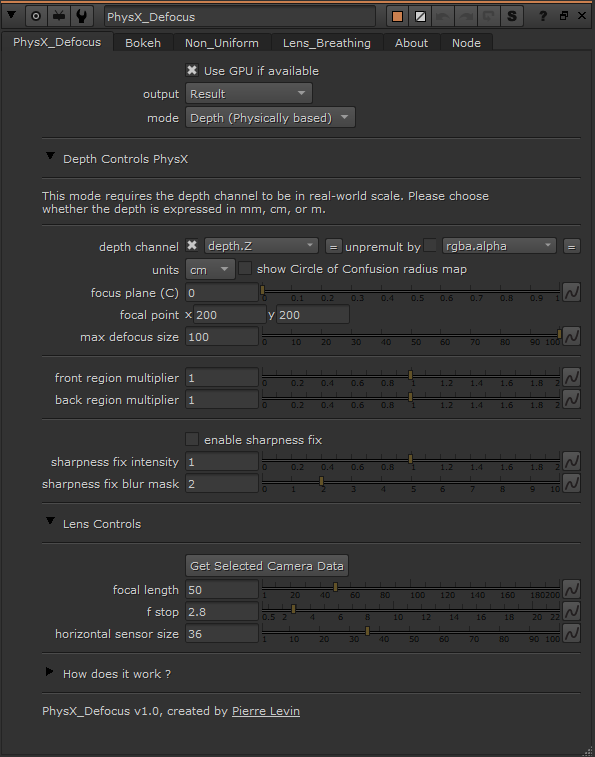The width and height of the screenshot is (595, 757).
Task: Click the center node graph target icon
Action: click(36, 16)
